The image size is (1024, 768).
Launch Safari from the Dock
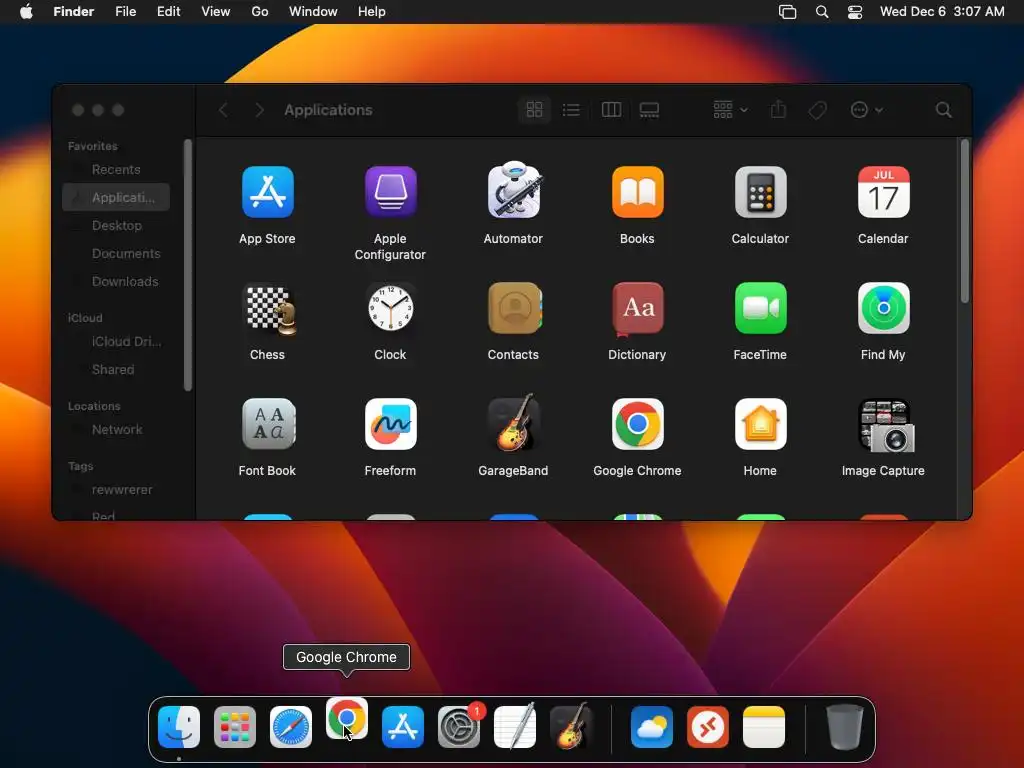tap(291, 727)
